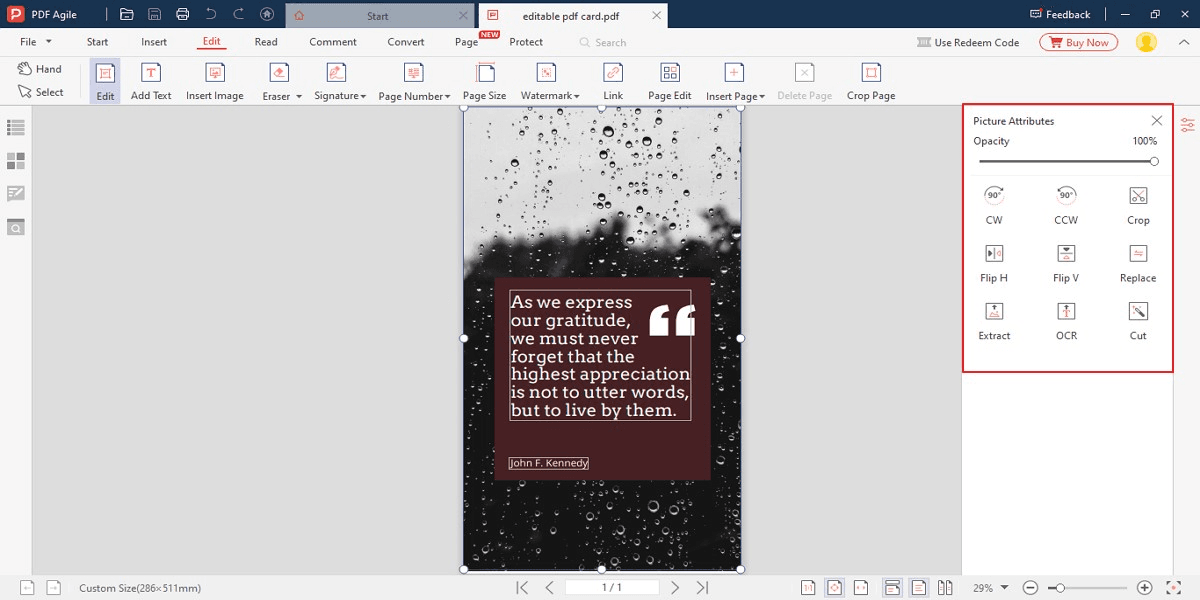This screenshot has width=1200, height=600.
Task: Click the Buy Now button
Action: pyautogui.click(x=1079, y=42)
